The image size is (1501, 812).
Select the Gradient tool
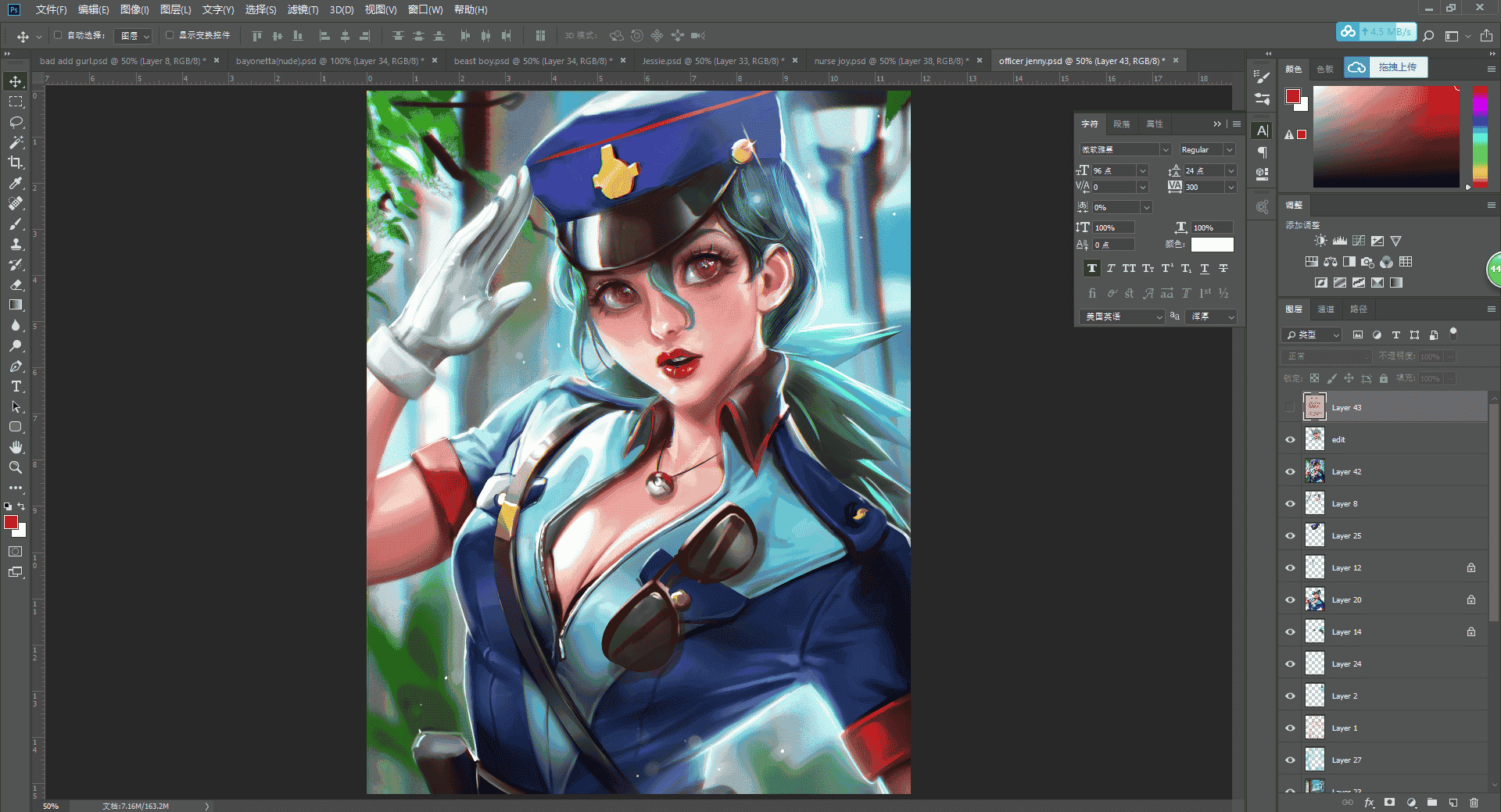coord(16,305)
